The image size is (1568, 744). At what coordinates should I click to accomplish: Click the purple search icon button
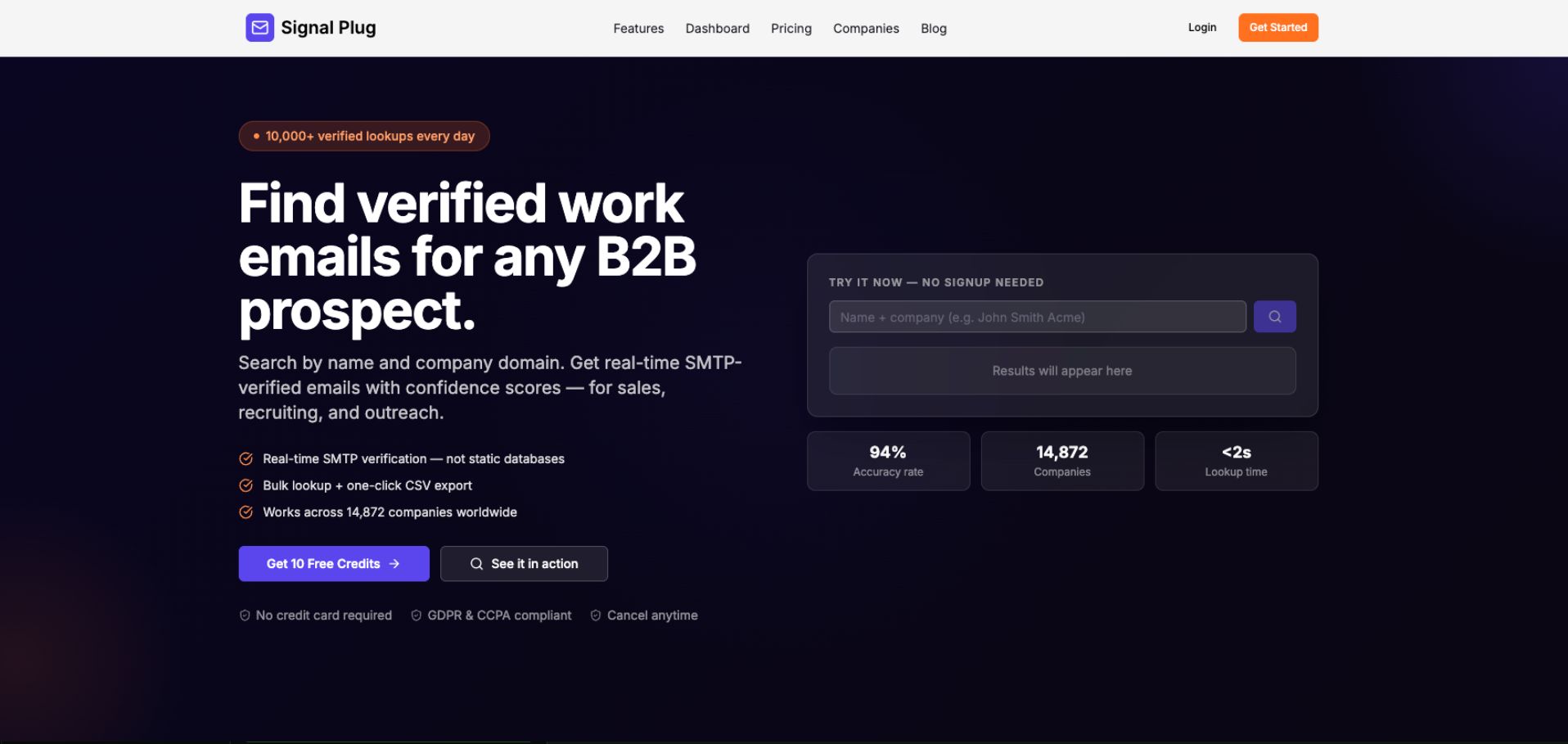point(1274,317)
